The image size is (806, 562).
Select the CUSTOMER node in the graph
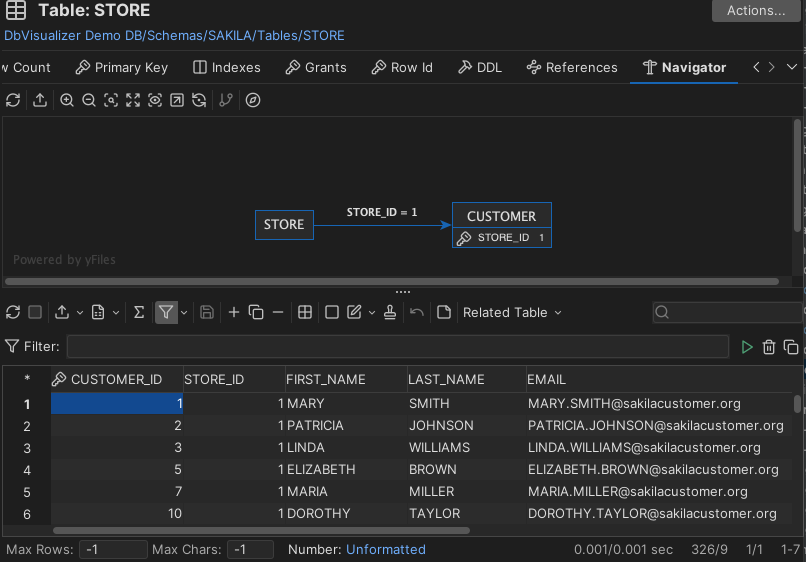pos(501,216)
